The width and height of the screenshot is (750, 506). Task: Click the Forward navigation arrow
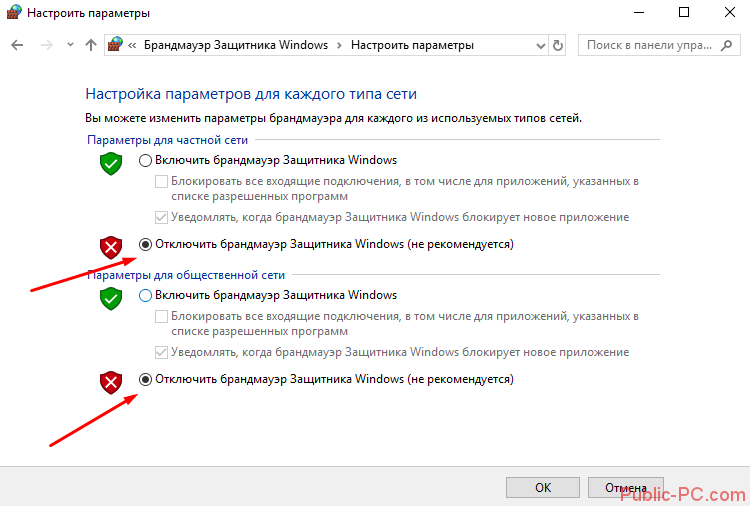coord(46,45)
